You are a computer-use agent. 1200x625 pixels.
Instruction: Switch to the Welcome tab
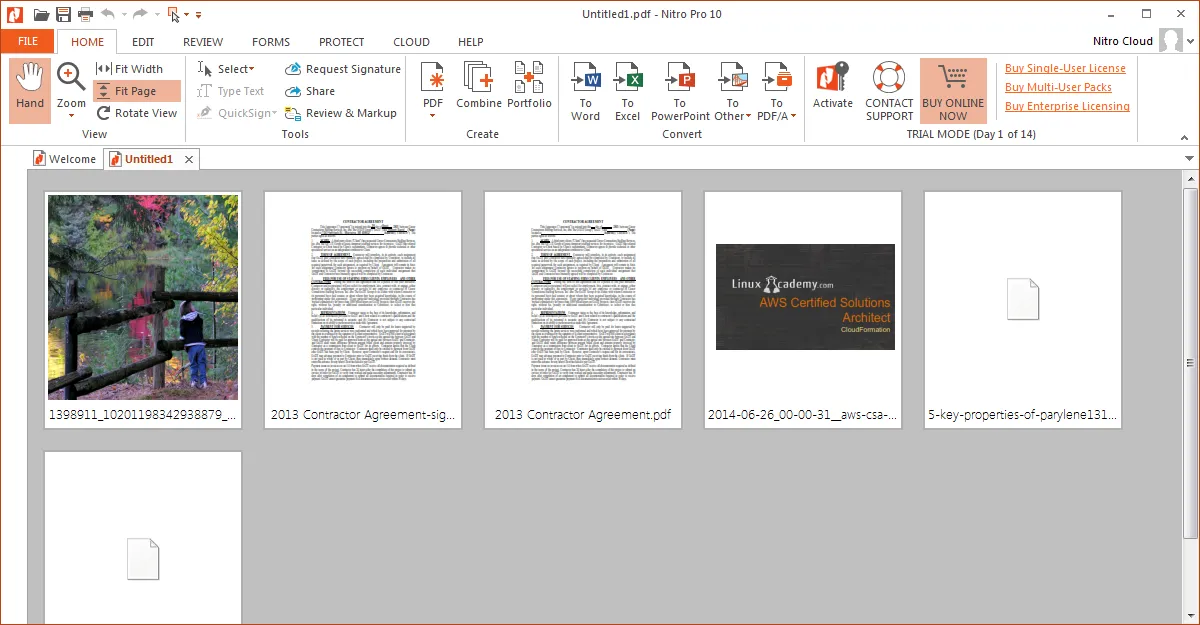(x=65, y=158)
